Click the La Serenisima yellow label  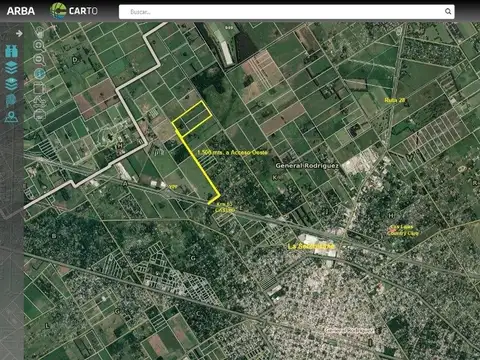click(x=311, y=246)
